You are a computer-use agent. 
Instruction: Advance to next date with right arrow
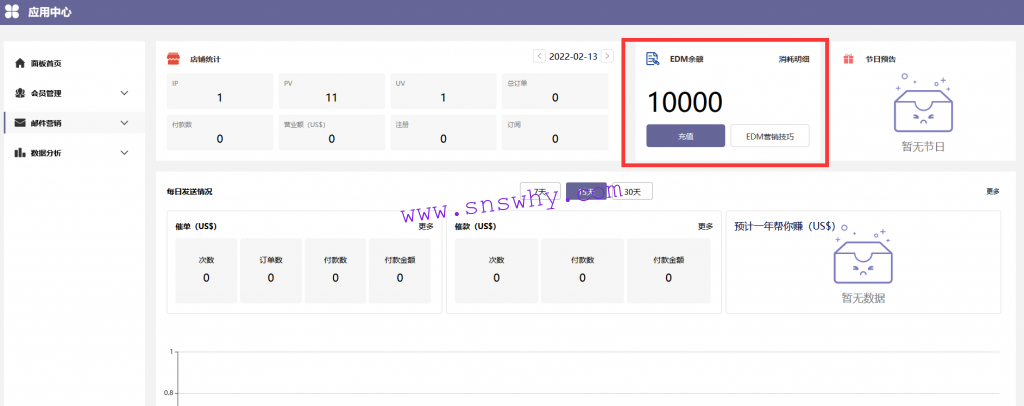607,56
